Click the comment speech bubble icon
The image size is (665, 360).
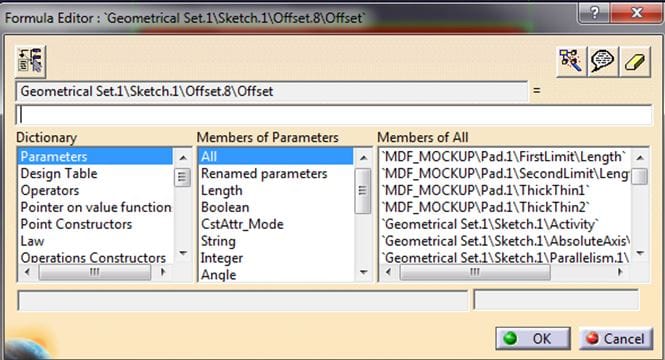[602, 61]
